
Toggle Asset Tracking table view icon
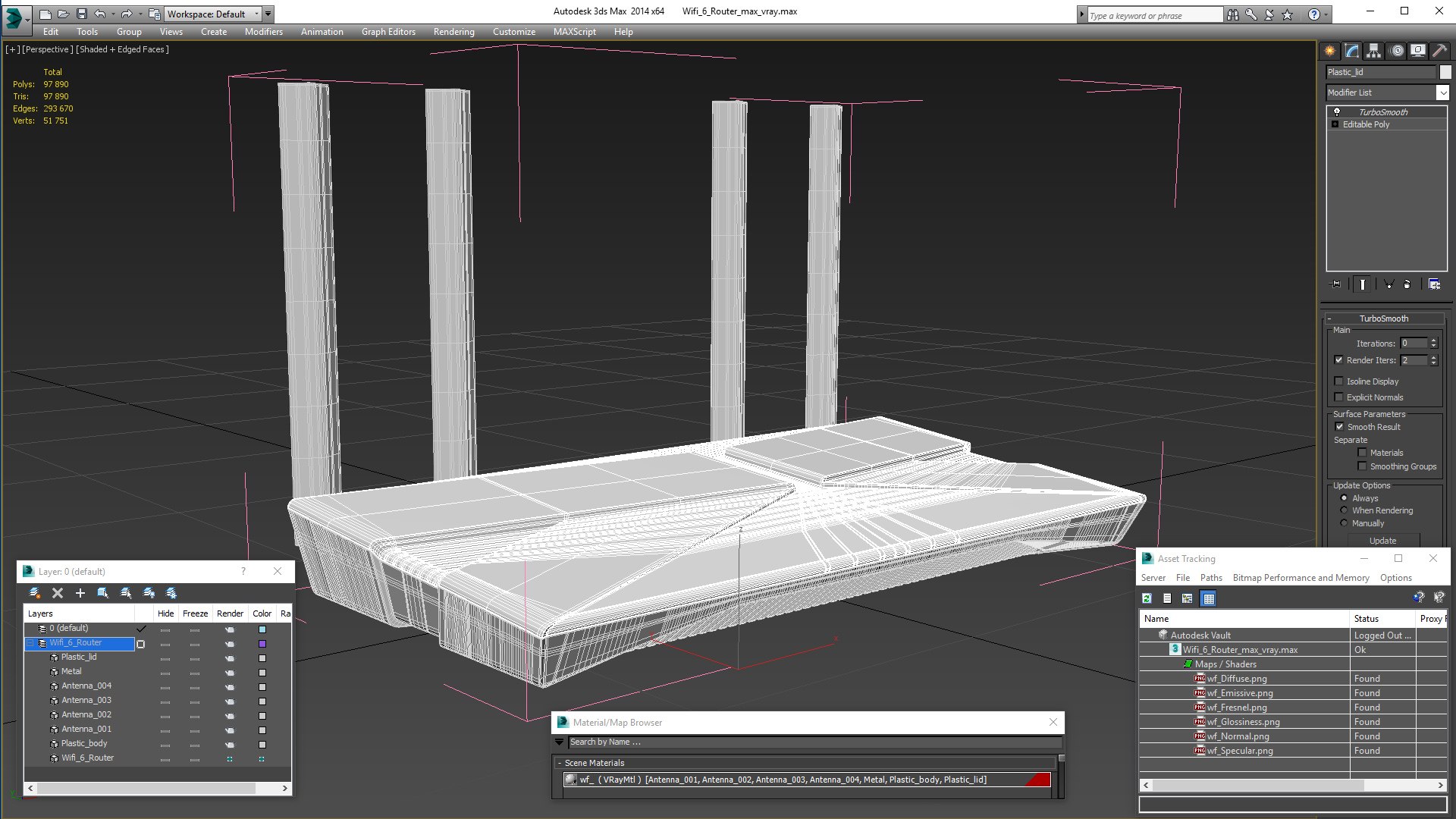pyautogui.click(x=1209, y=598)
